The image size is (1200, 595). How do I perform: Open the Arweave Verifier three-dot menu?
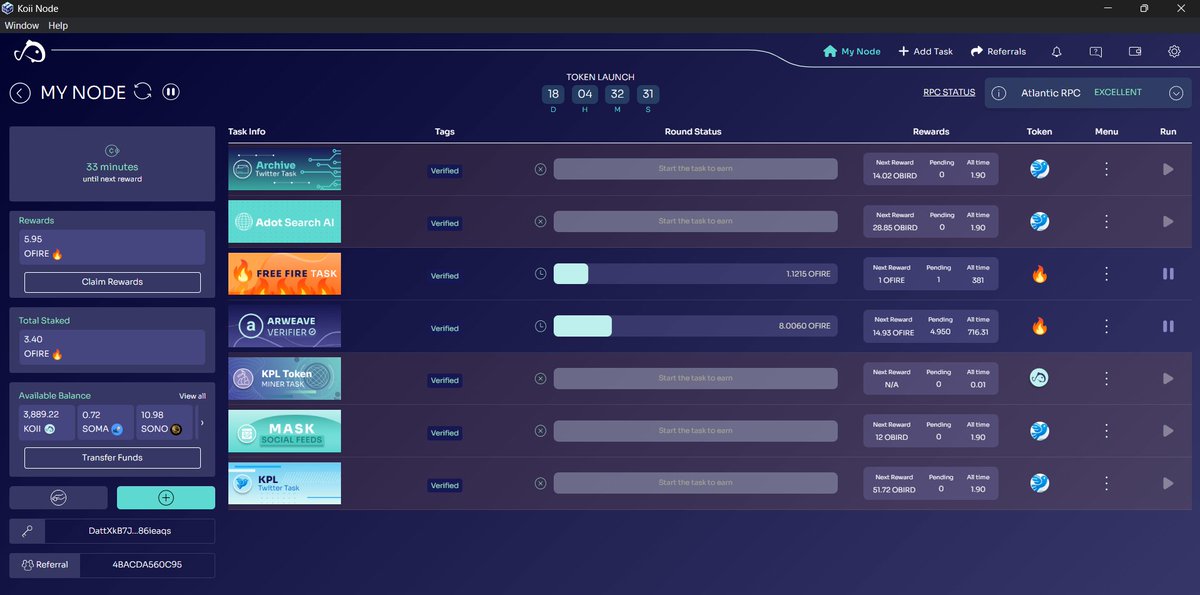(1106, 326)
